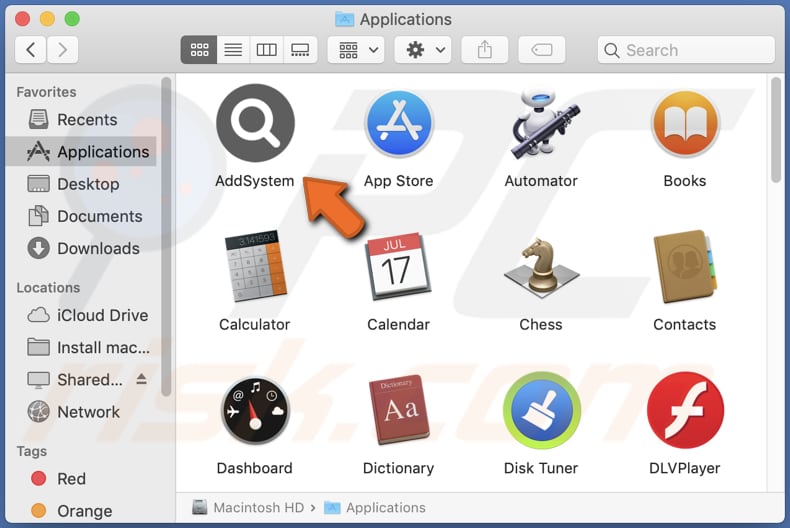Go back with the left chevron
790x528 pixels.
[x=31, y=50]
